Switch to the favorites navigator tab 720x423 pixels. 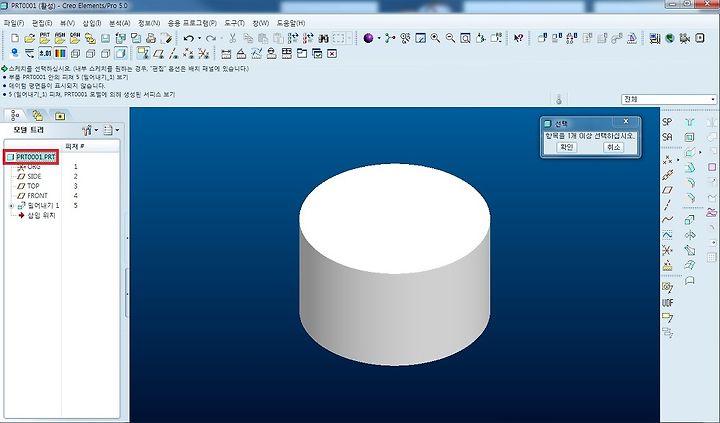click(60, 116)
